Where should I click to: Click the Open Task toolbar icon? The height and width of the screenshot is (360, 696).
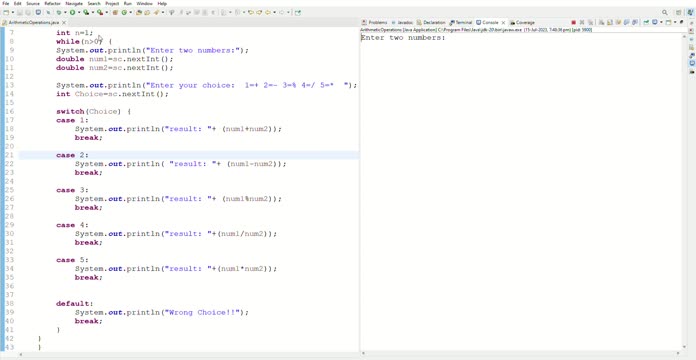point(147,12)
